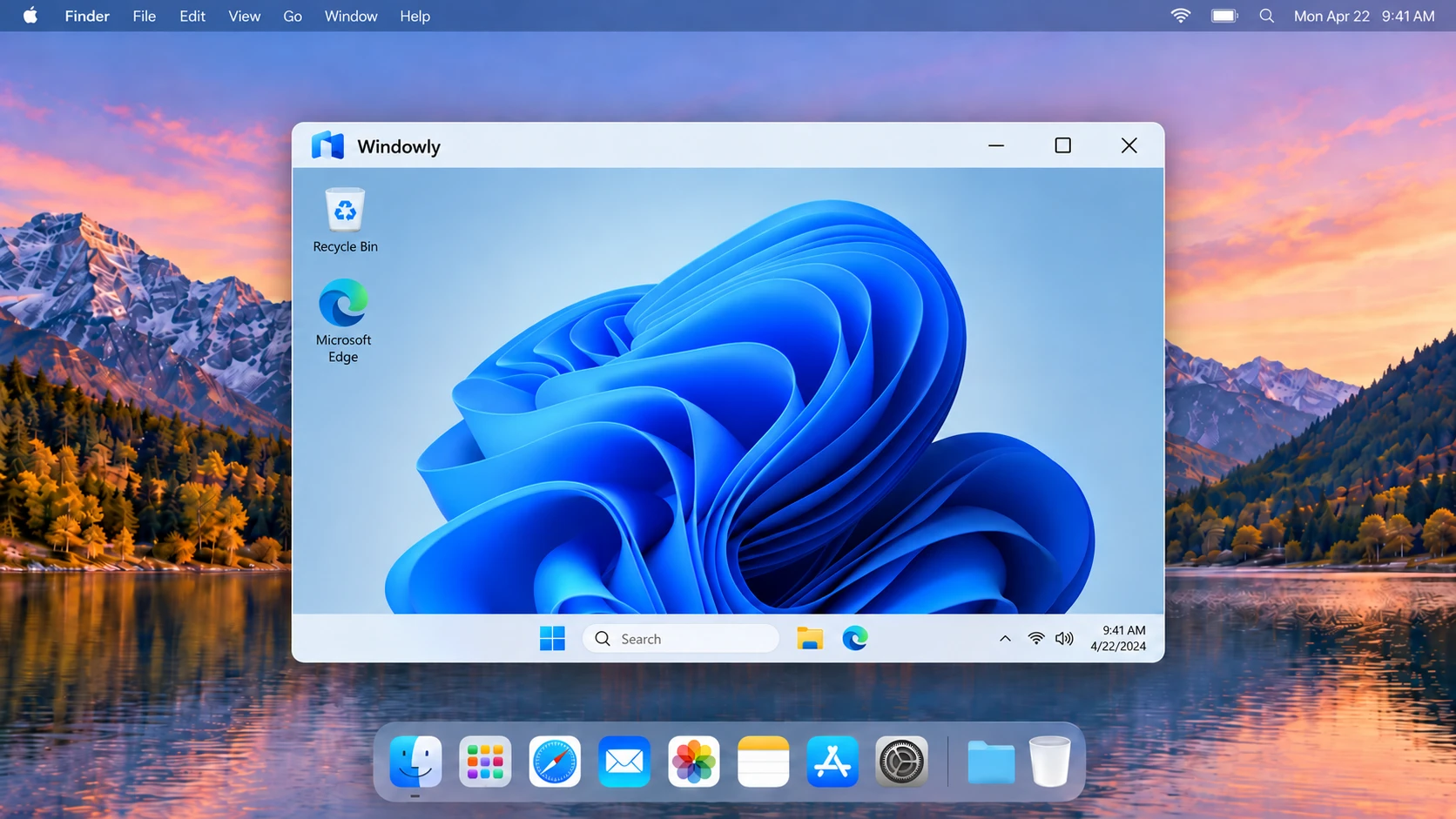Click the macOS Wi-Fi status icon

(1181, 16)
